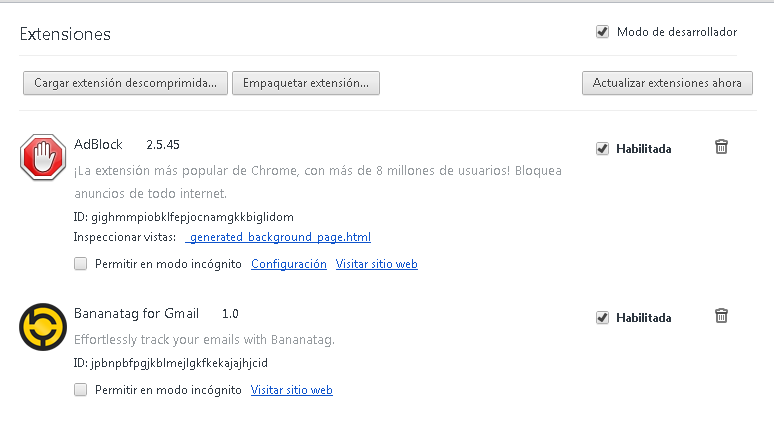Click Cargar extensión descomprimida button
774x433 pixels.
pos(125,83)
